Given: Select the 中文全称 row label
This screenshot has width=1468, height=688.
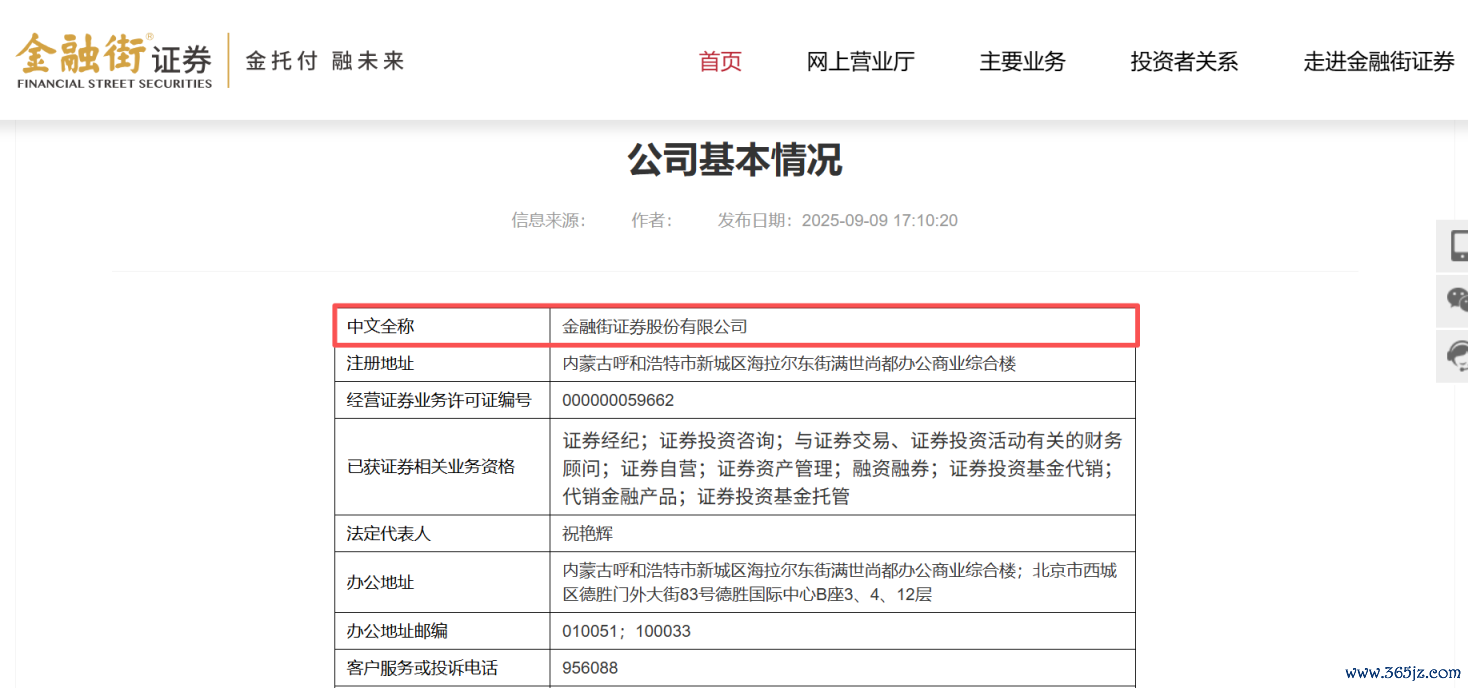Looking at the screenshot, I should point(380,327).
